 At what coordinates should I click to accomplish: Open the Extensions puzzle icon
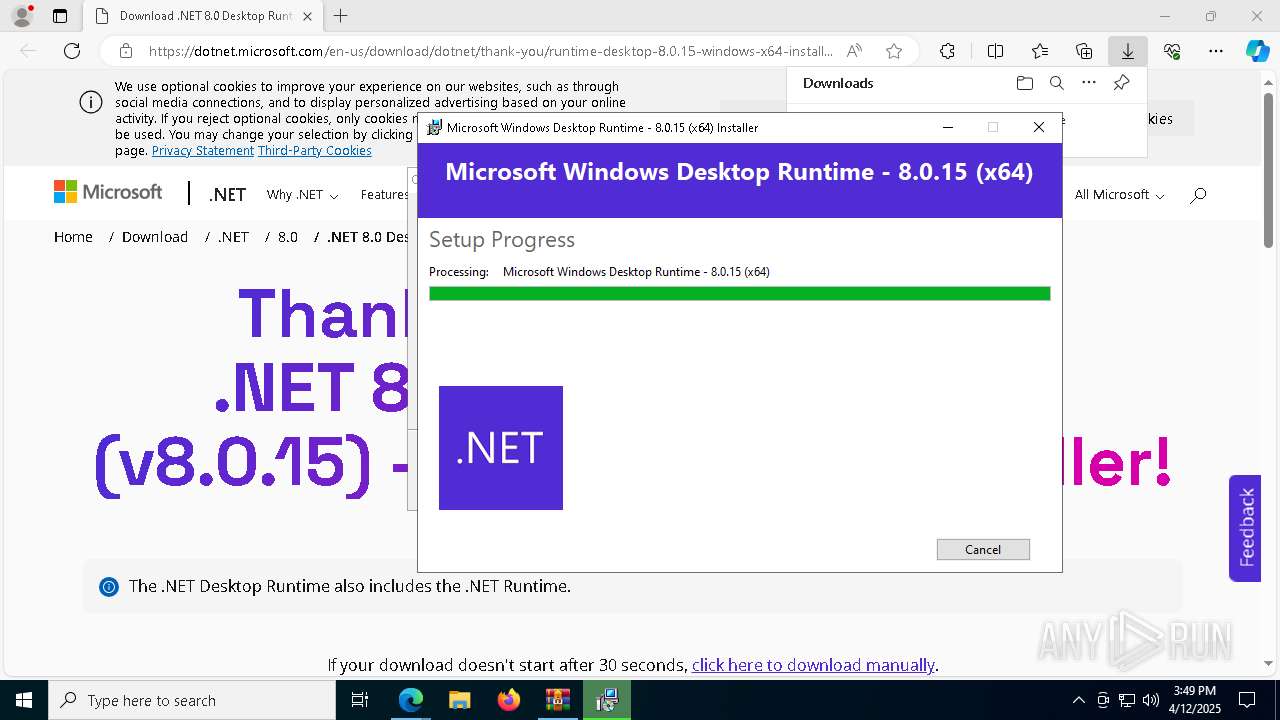click(x=947, y=51)
